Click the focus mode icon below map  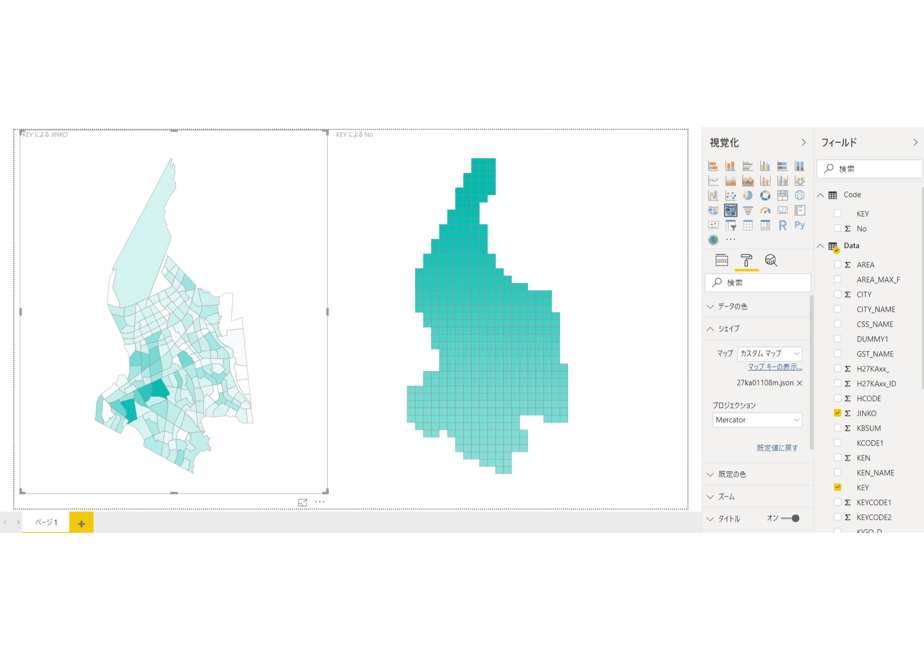(302, 503)
